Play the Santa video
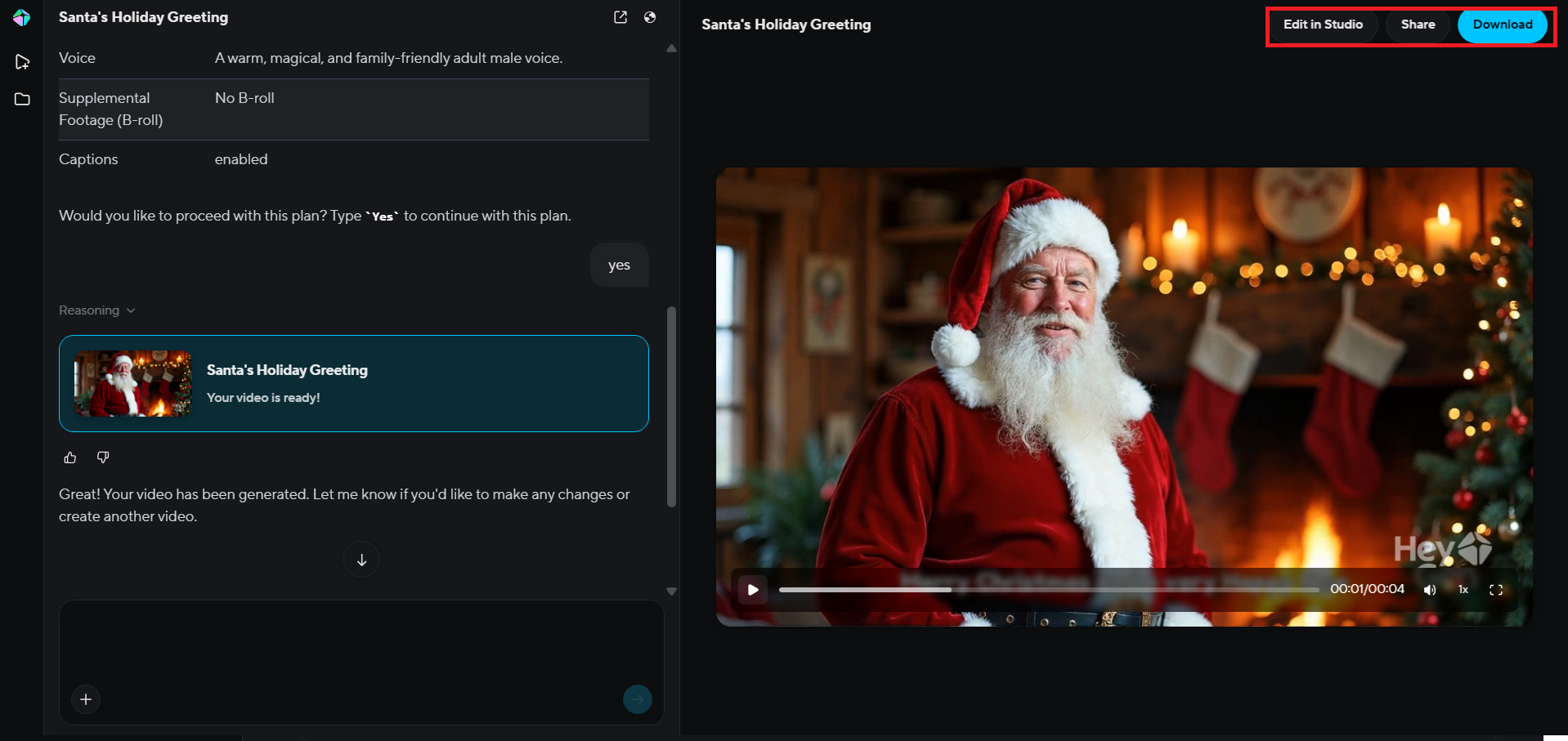 (753, 589)
